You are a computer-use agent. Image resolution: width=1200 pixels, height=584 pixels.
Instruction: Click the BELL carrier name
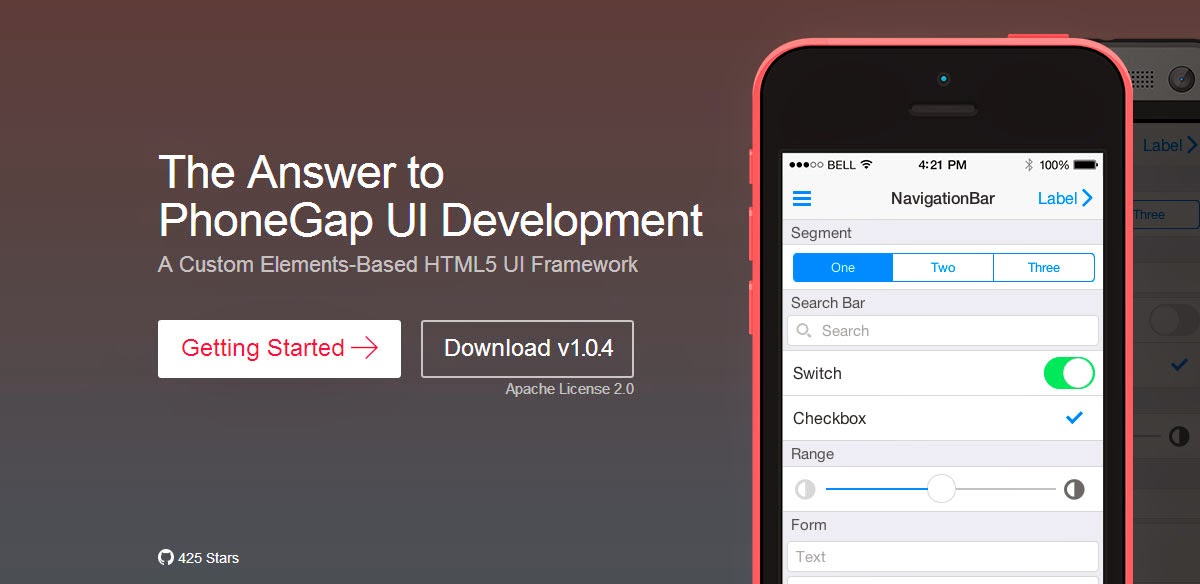coord(841,165)
